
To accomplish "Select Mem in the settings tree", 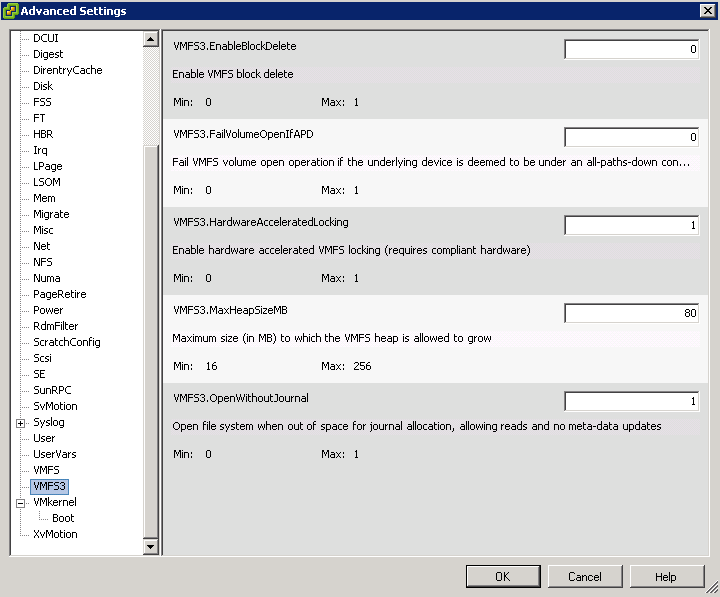I will coord(44,198).
